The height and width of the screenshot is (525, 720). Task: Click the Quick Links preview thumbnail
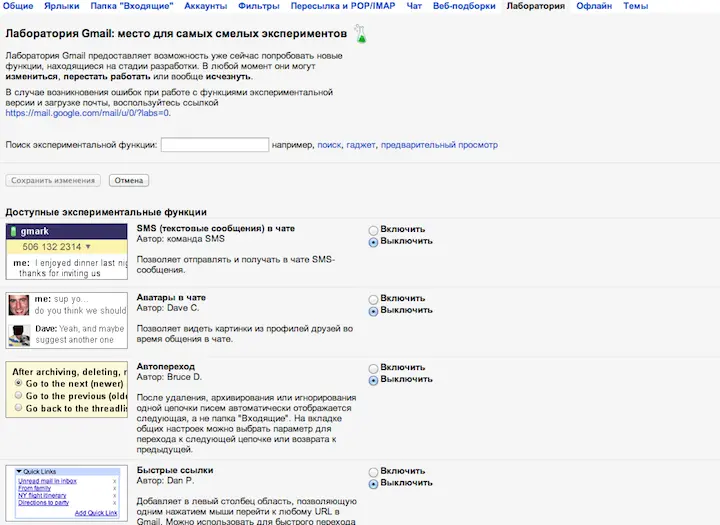(67, 493)
